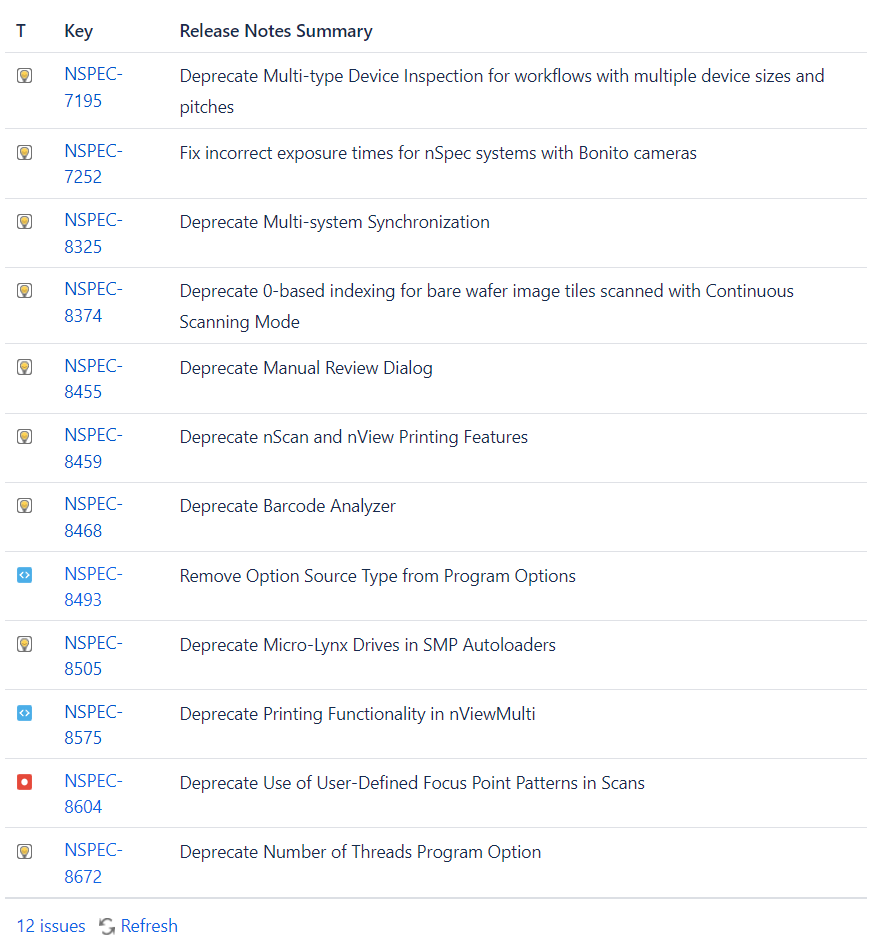The image size is (886, 948).
Task: Click the Release Notes Summary column header
Action: click(276, 31)
